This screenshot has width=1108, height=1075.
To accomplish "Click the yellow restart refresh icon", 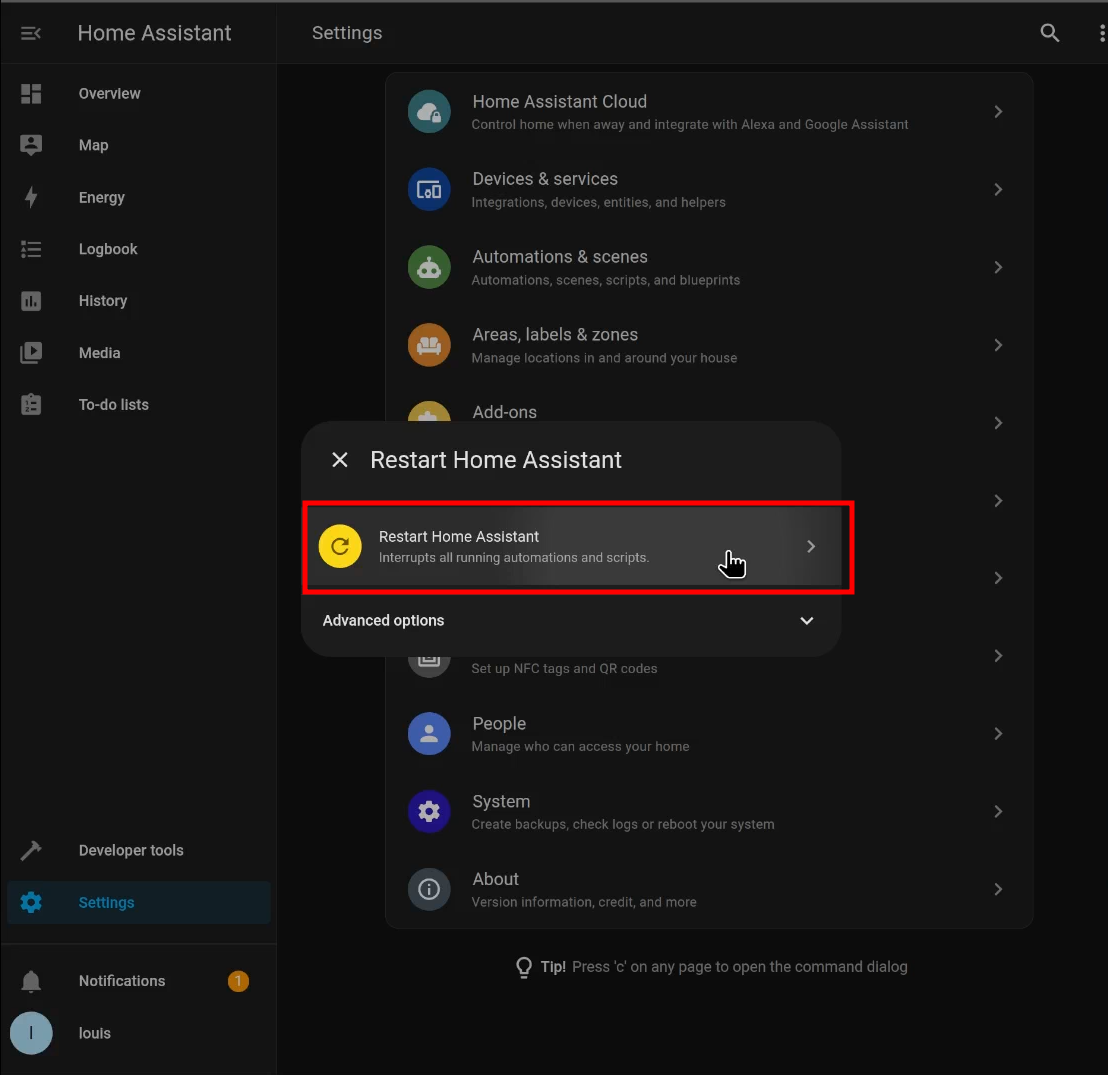I will tap(340, 546).
